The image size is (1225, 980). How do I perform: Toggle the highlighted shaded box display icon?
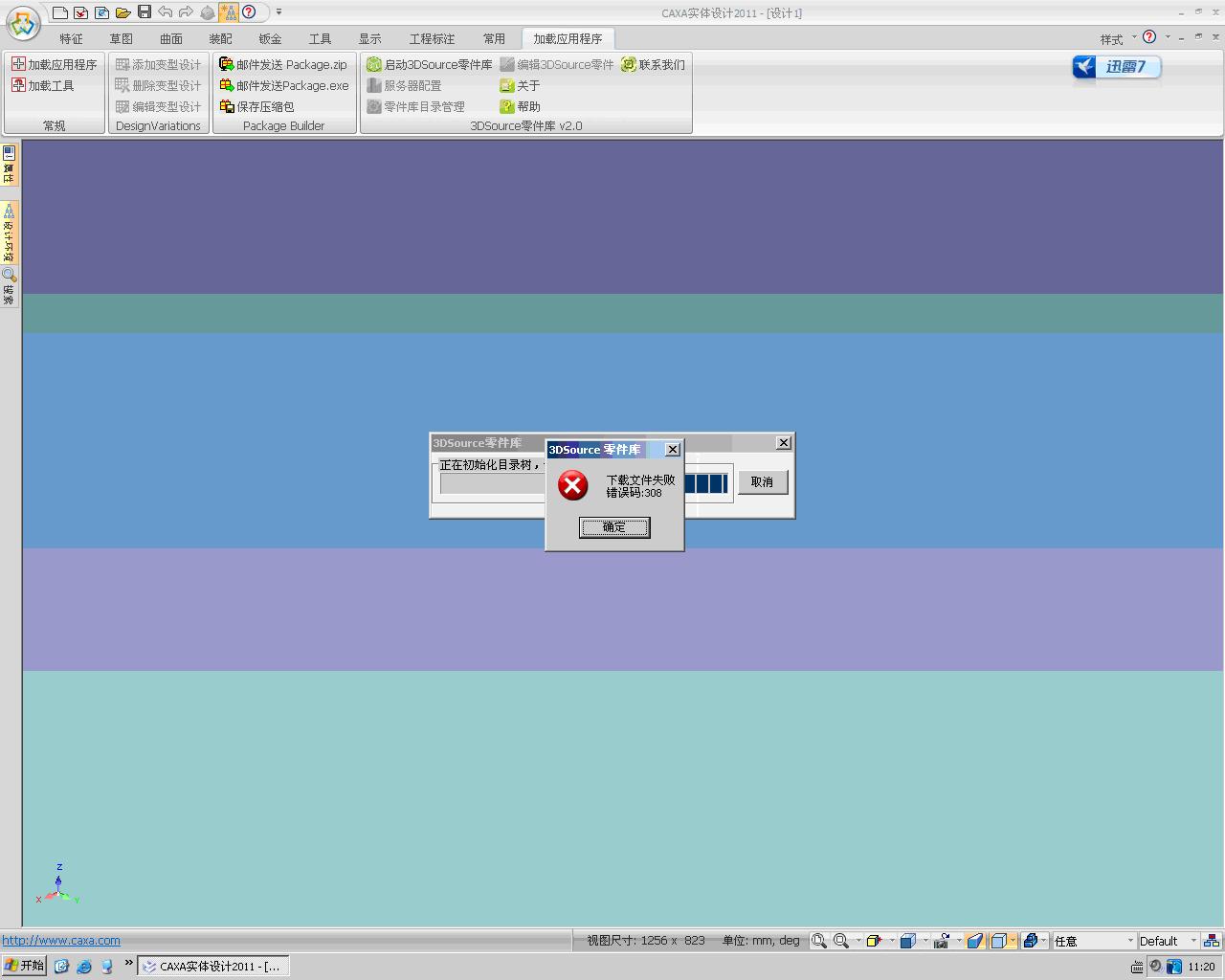point(998,941)
